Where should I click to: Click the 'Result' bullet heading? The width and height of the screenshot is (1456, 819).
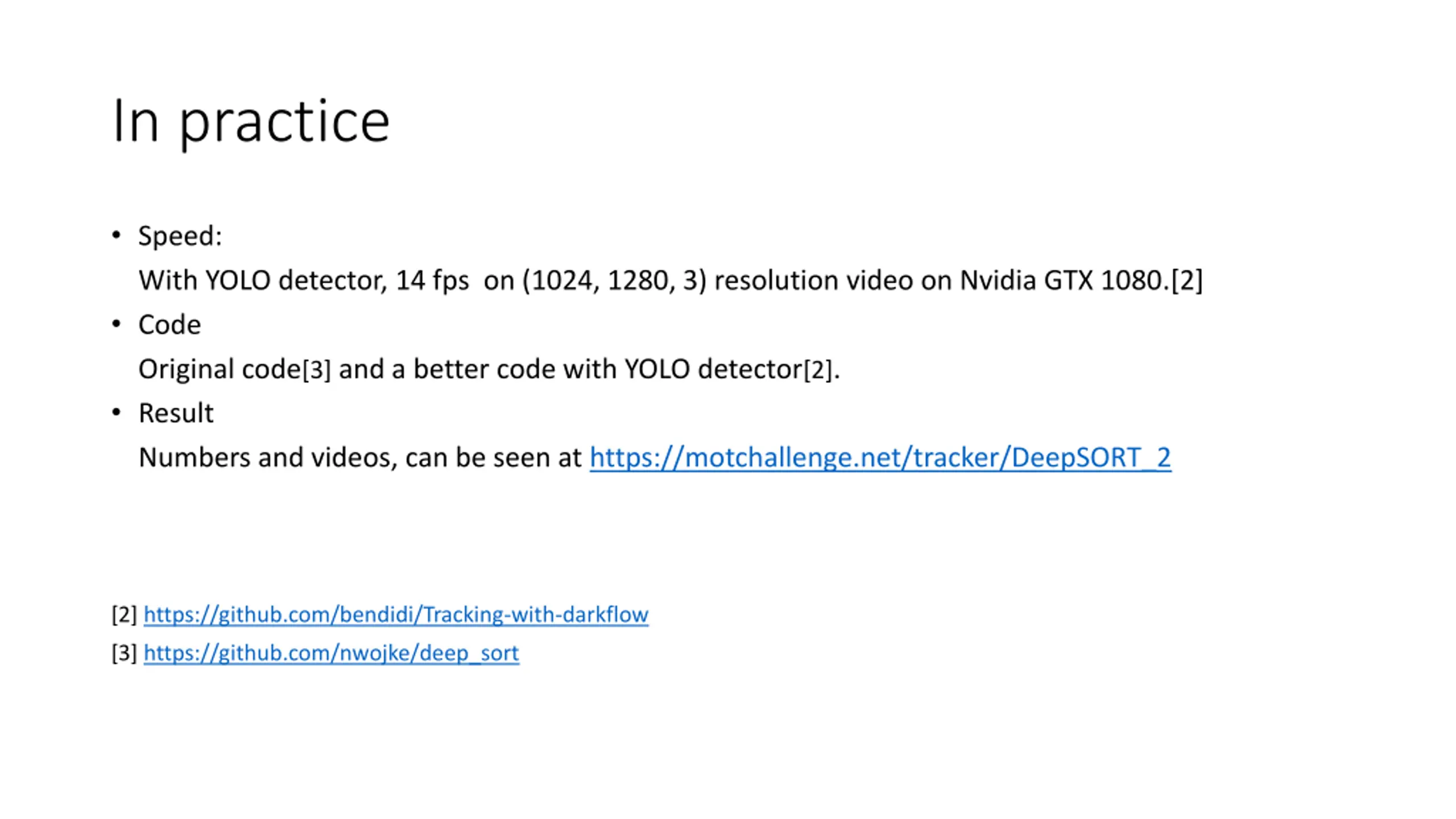[x=176, y=413]
